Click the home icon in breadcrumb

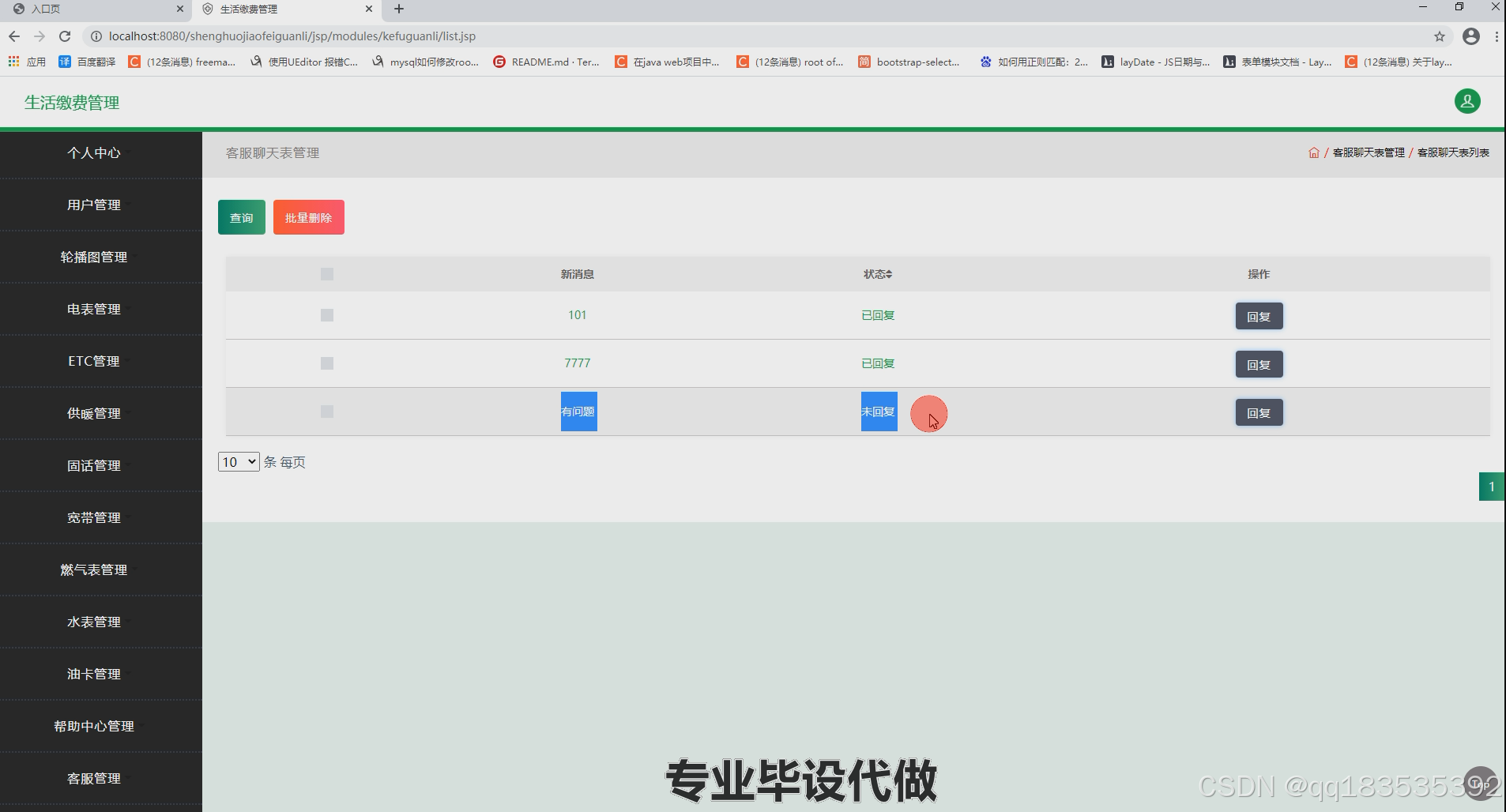pos(1314,152)
